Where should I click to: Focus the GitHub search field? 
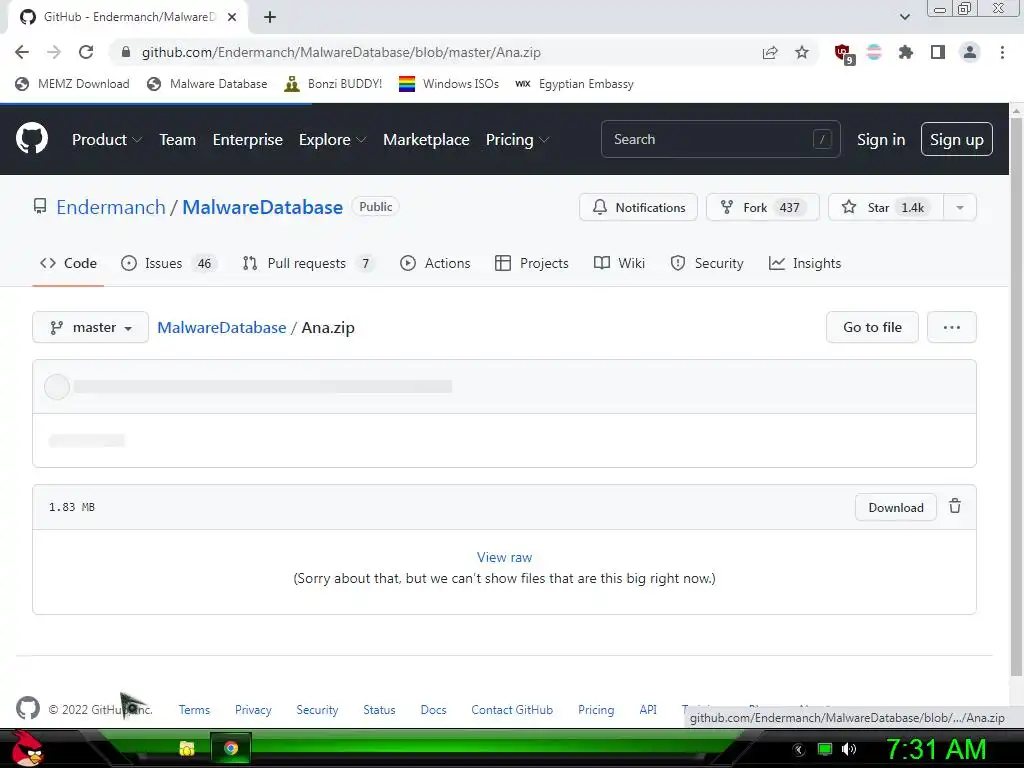(720, 139)
